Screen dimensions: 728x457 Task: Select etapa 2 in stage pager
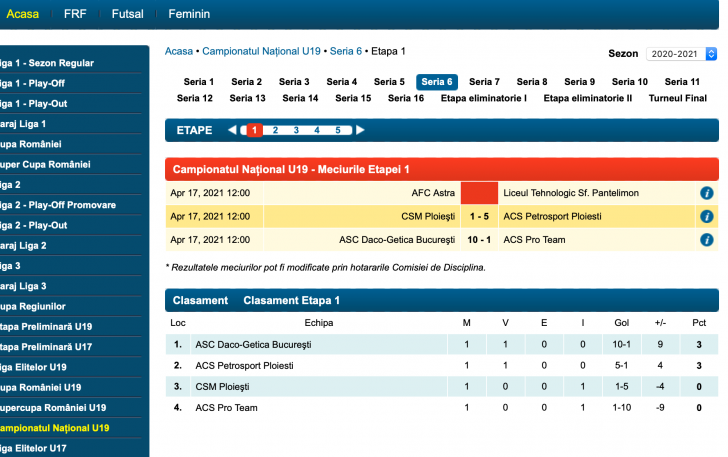[x=275, y=130]
